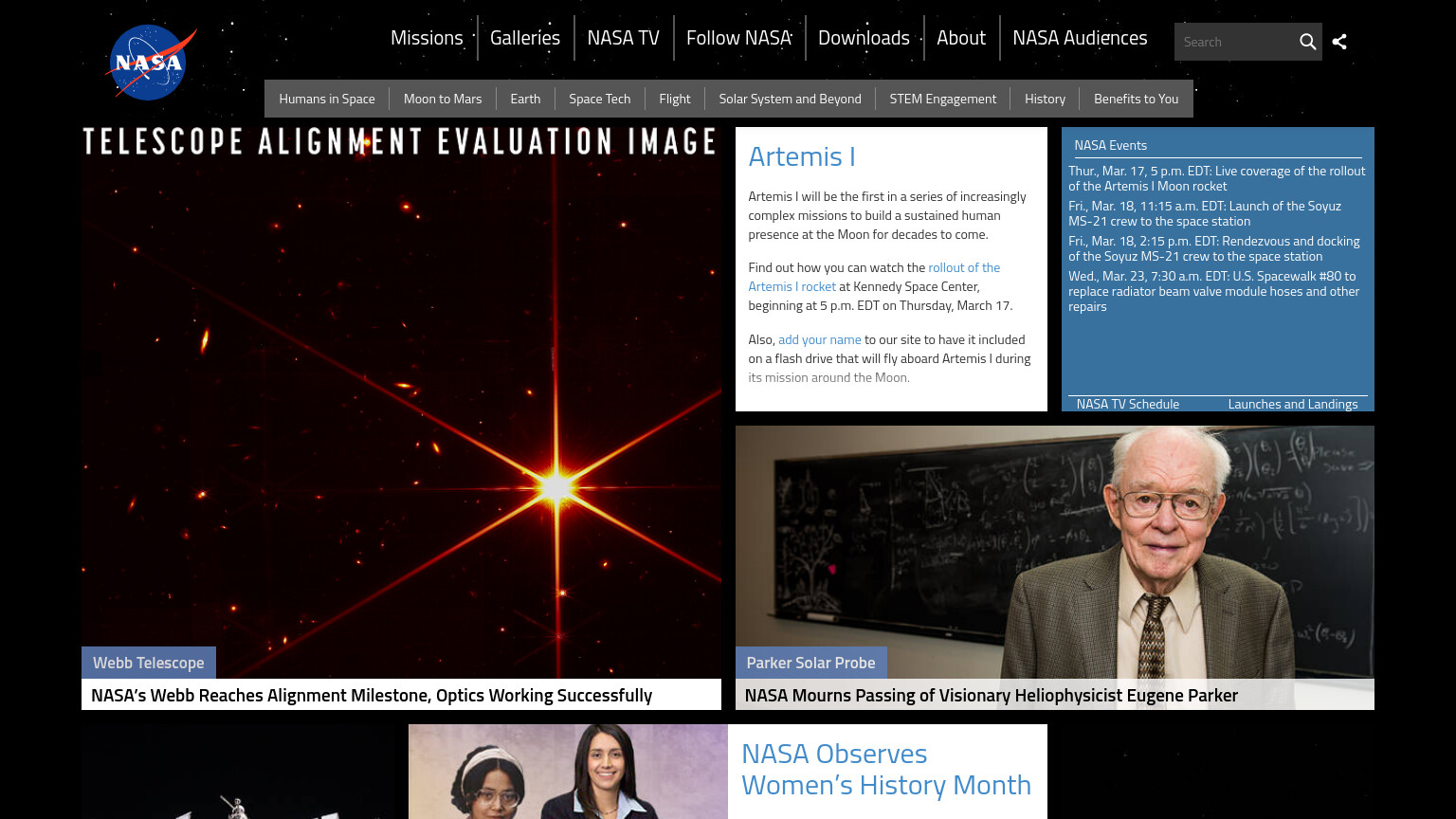This screenshot has height=819, width=1456.
Task: Click the Parker Solar Probe tag
Action: pyautogui.click(x=810, y=663)
